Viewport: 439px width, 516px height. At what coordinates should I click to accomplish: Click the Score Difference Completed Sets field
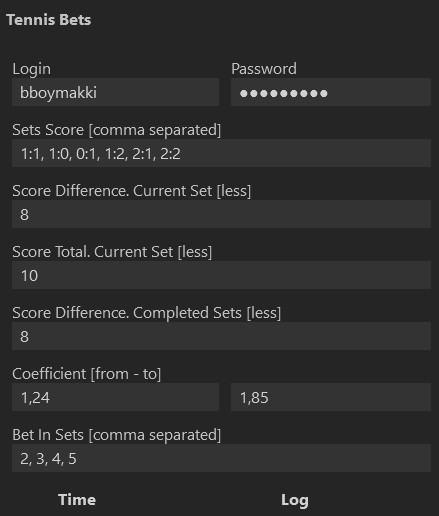pyautogui.click(x=221, y=336)
